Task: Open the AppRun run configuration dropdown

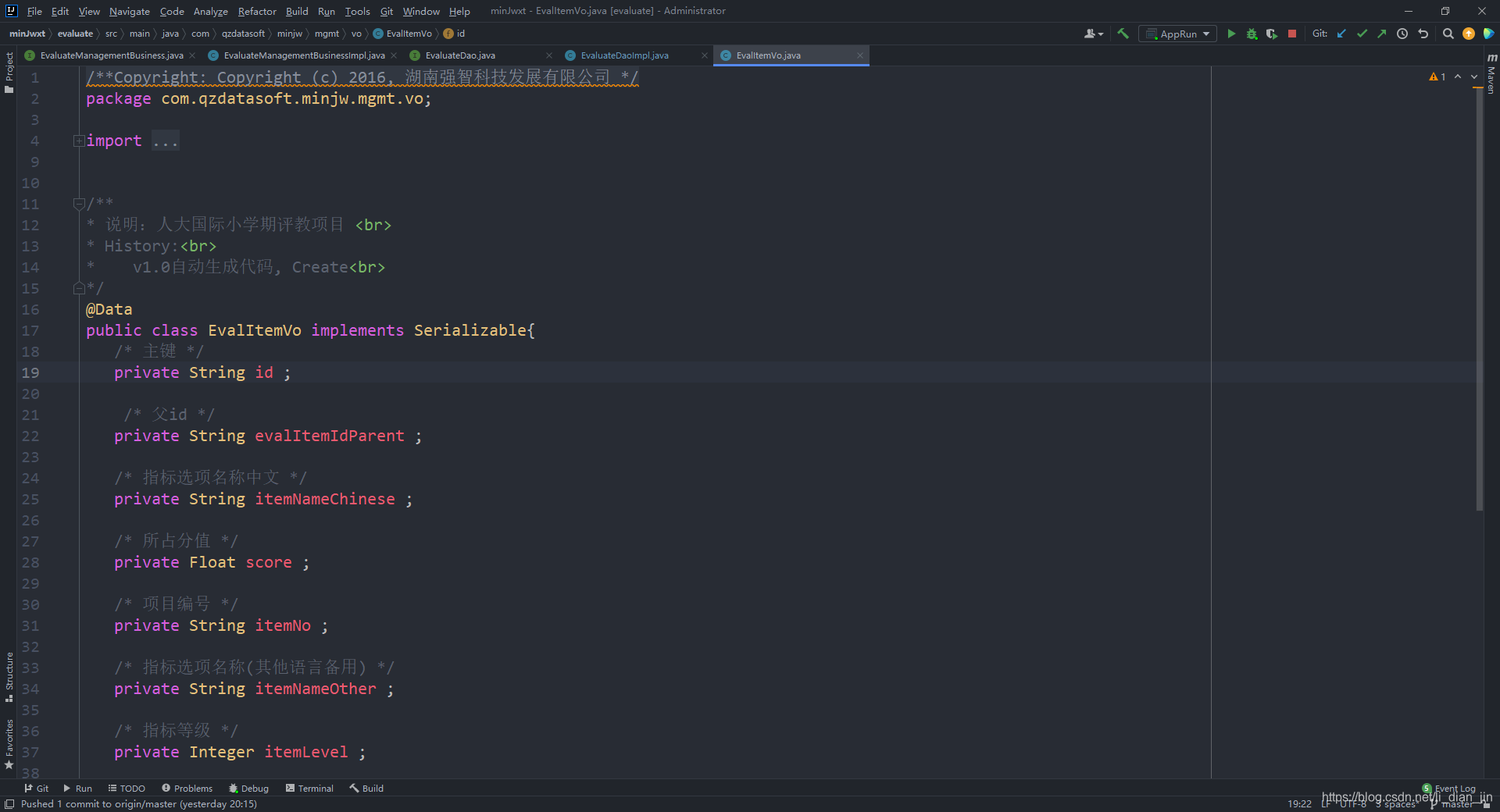Action: pos(1177,34)
